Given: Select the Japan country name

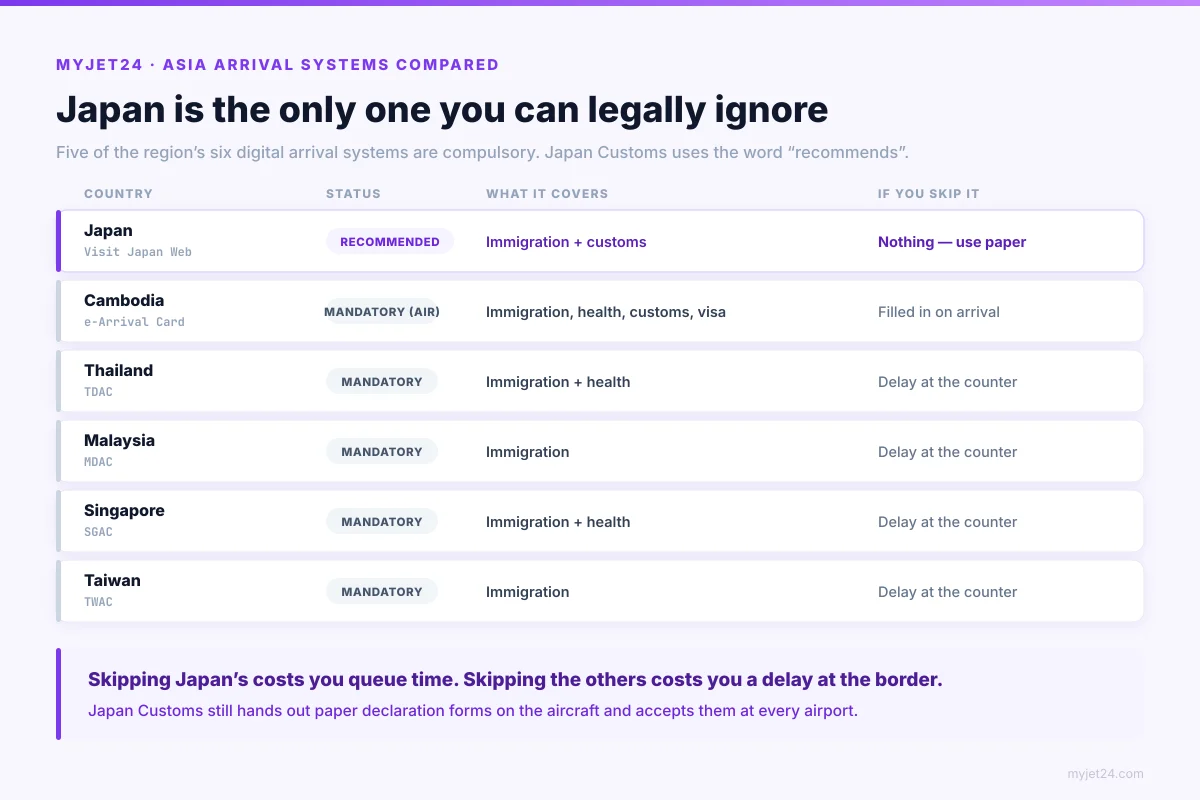Looking at the screenshot, I should (108, 231).
